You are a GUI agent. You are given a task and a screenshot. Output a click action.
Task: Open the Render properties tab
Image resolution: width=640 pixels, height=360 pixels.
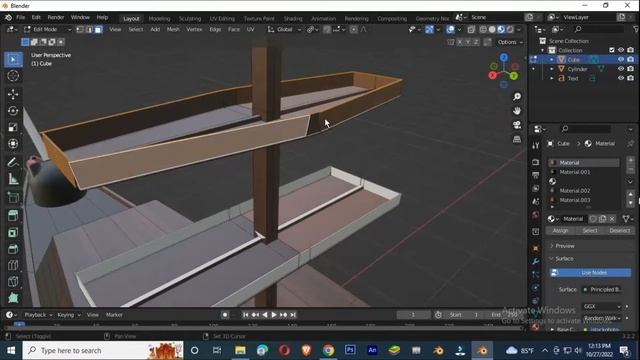click(536, 162)
